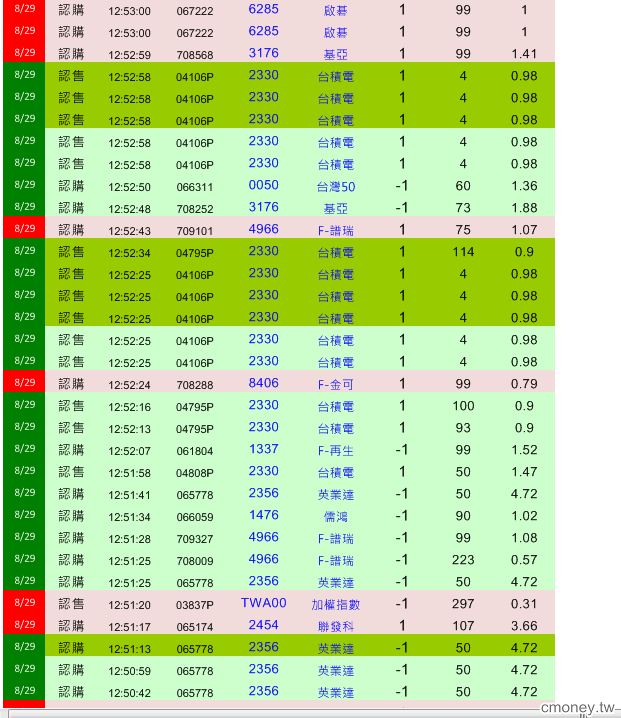Click 台積電 in the 12:52:34 row
The height and width of the screenshot is (718, 621).
pos(336,252)
